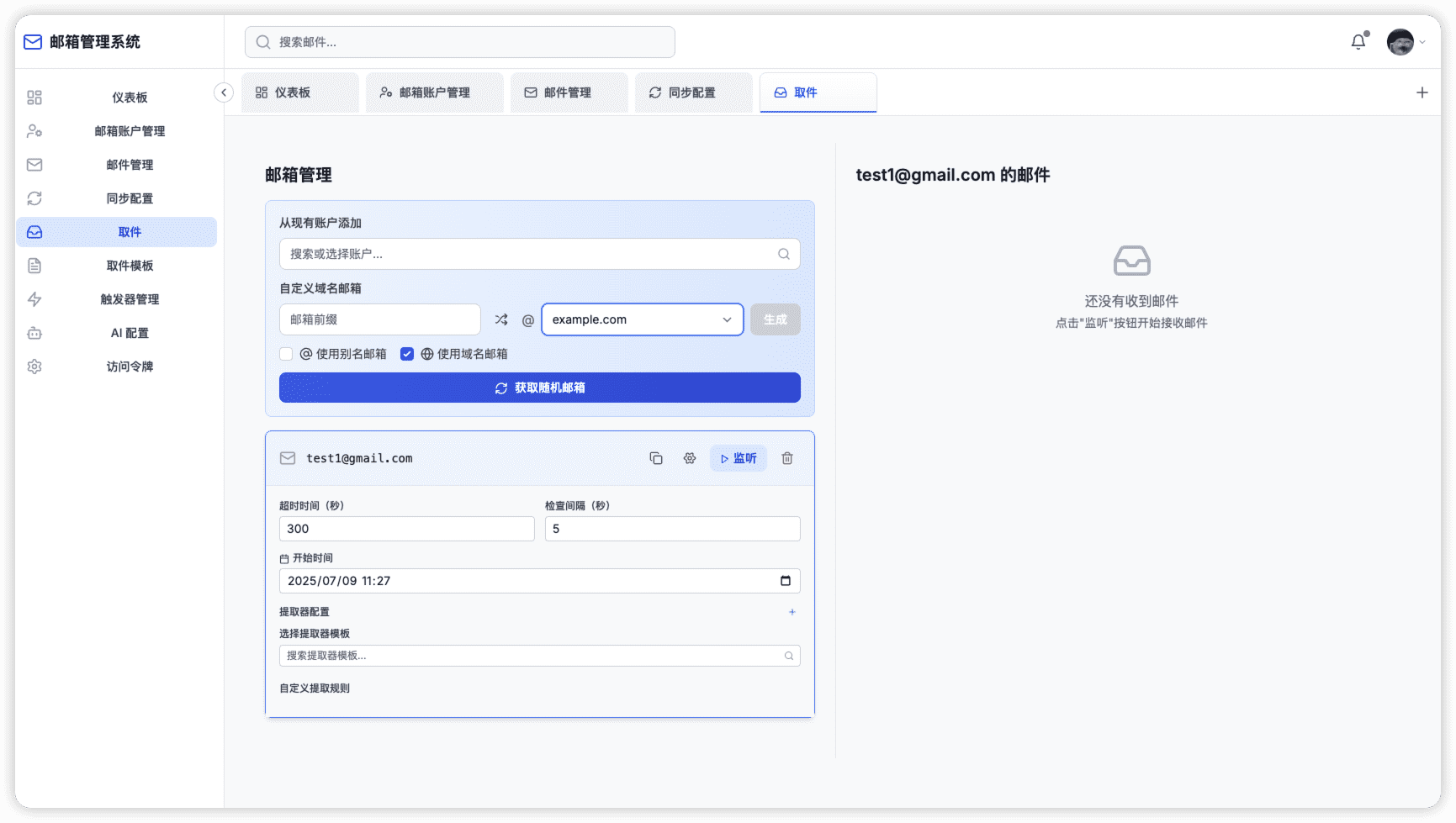The image size is (1456, 823).
Task: Click the 监听 button
Action: coord(739,458)
